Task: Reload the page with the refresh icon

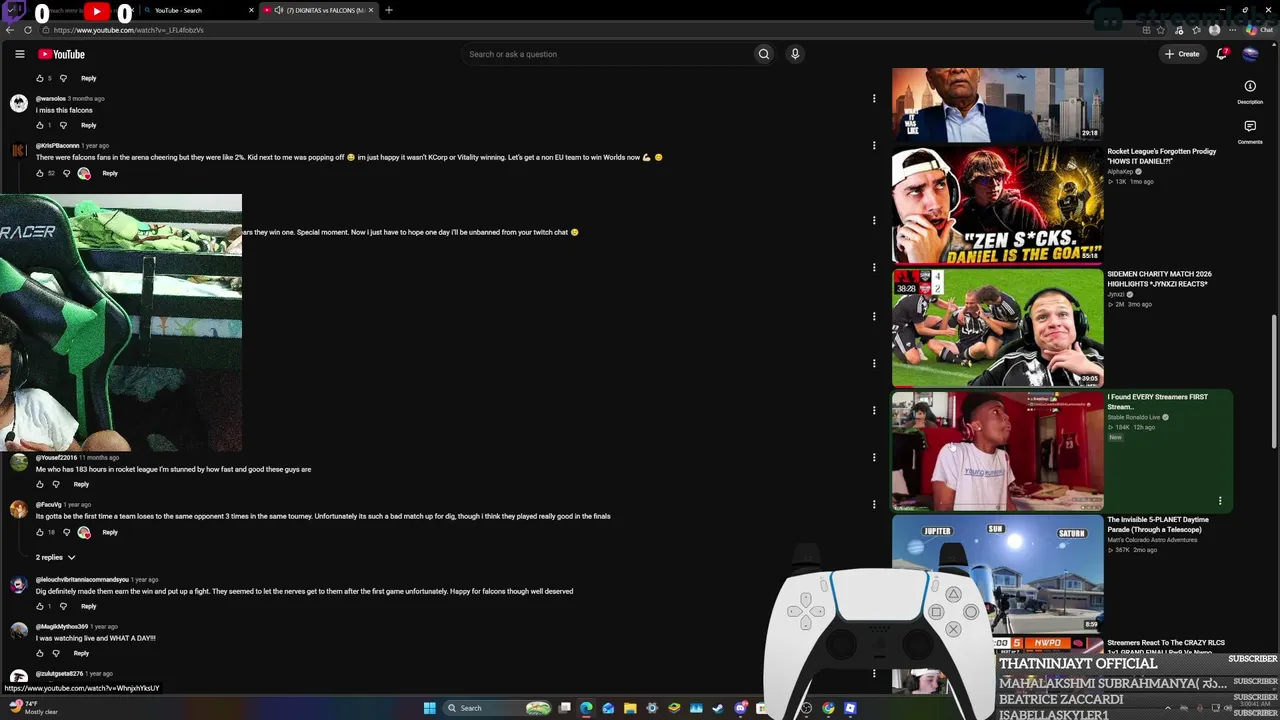Action: [28, 30]
